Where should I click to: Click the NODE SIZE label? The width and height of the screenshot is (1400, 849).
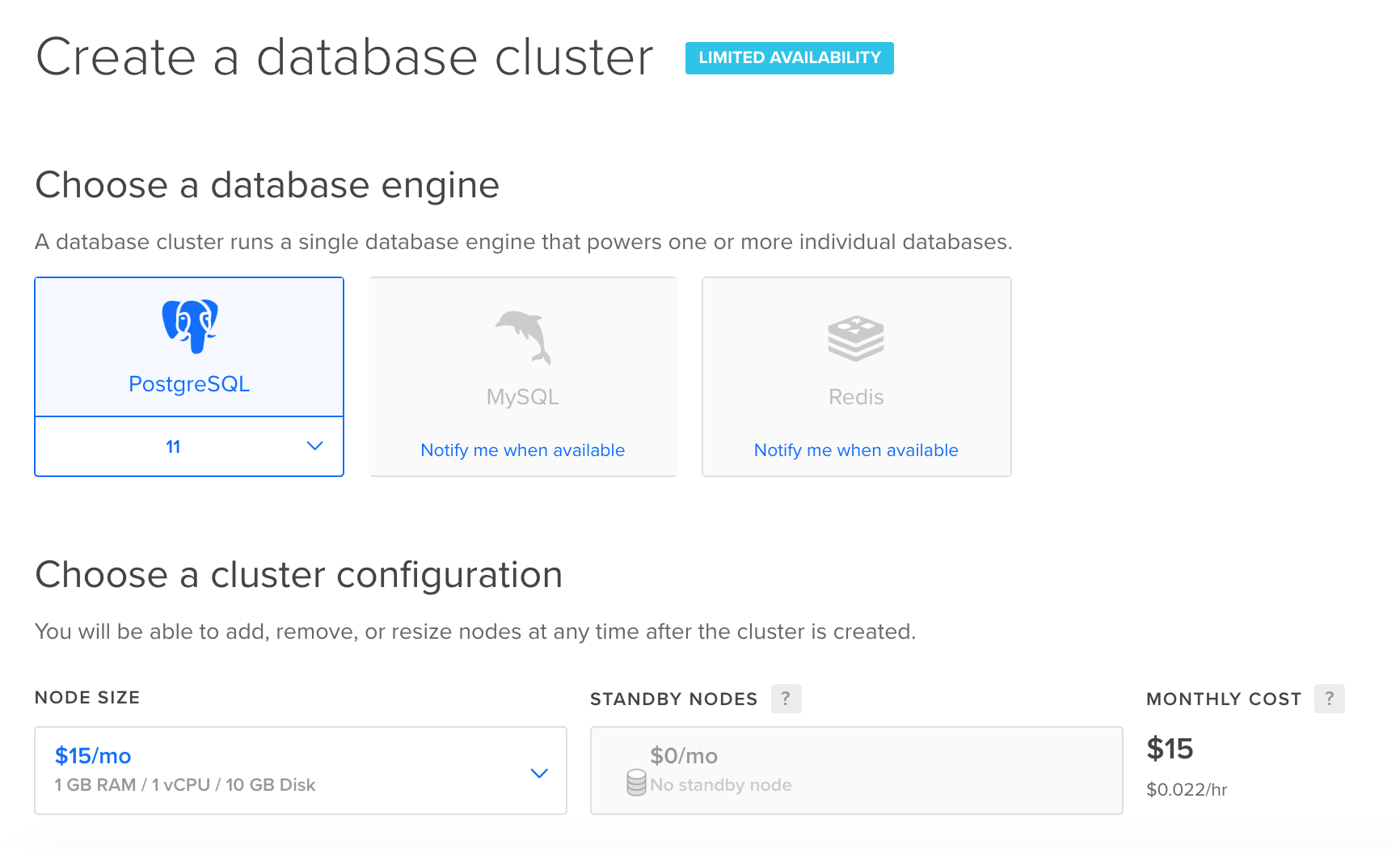point(87,698)
